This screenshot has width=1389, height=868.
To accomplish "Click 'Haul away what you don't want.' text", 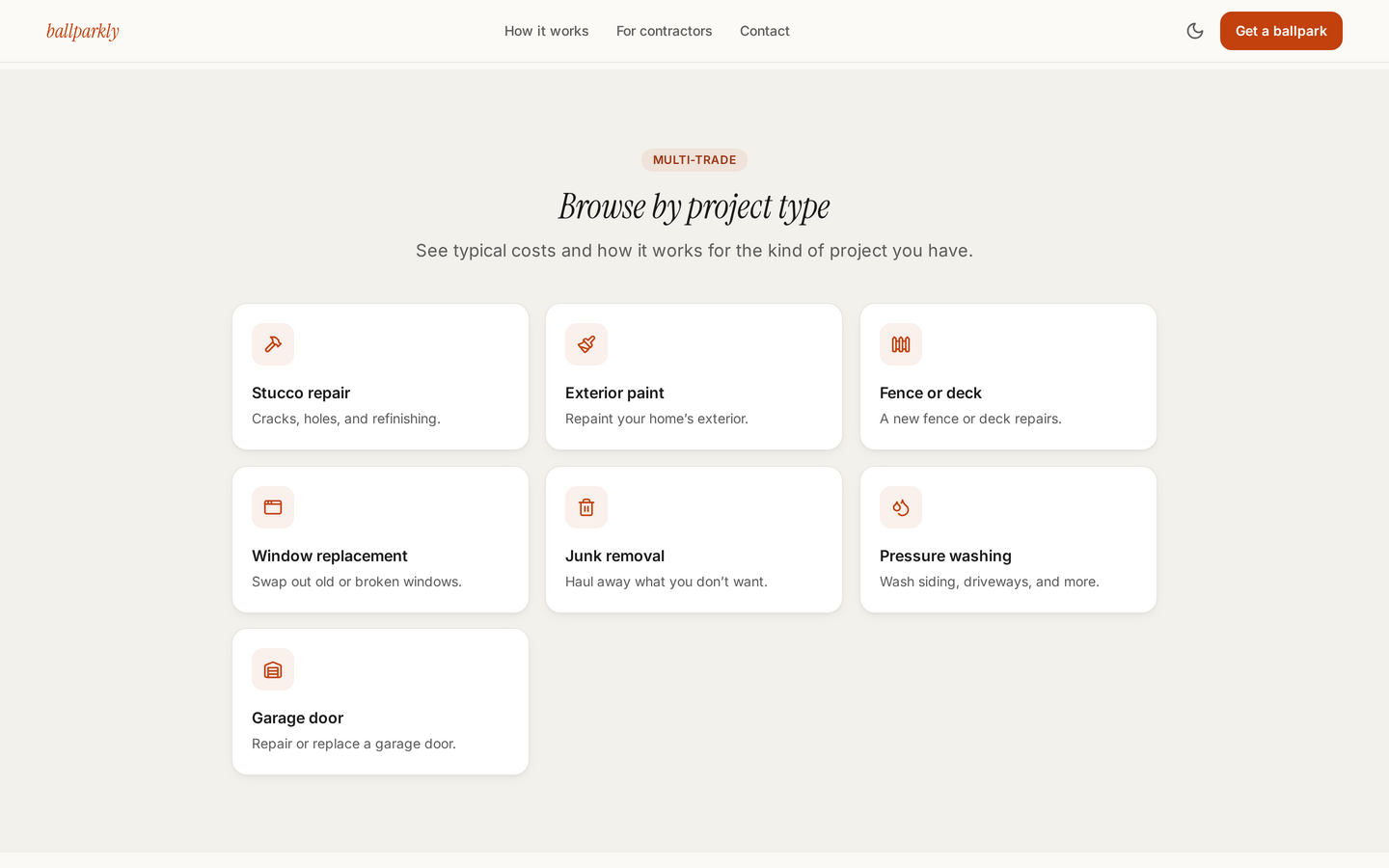I will coord(667,582).
